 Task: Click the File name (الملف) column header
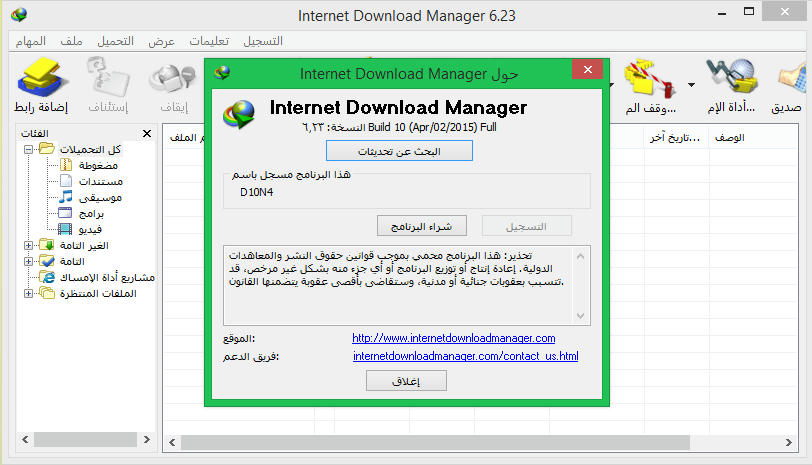click(185, 137)
